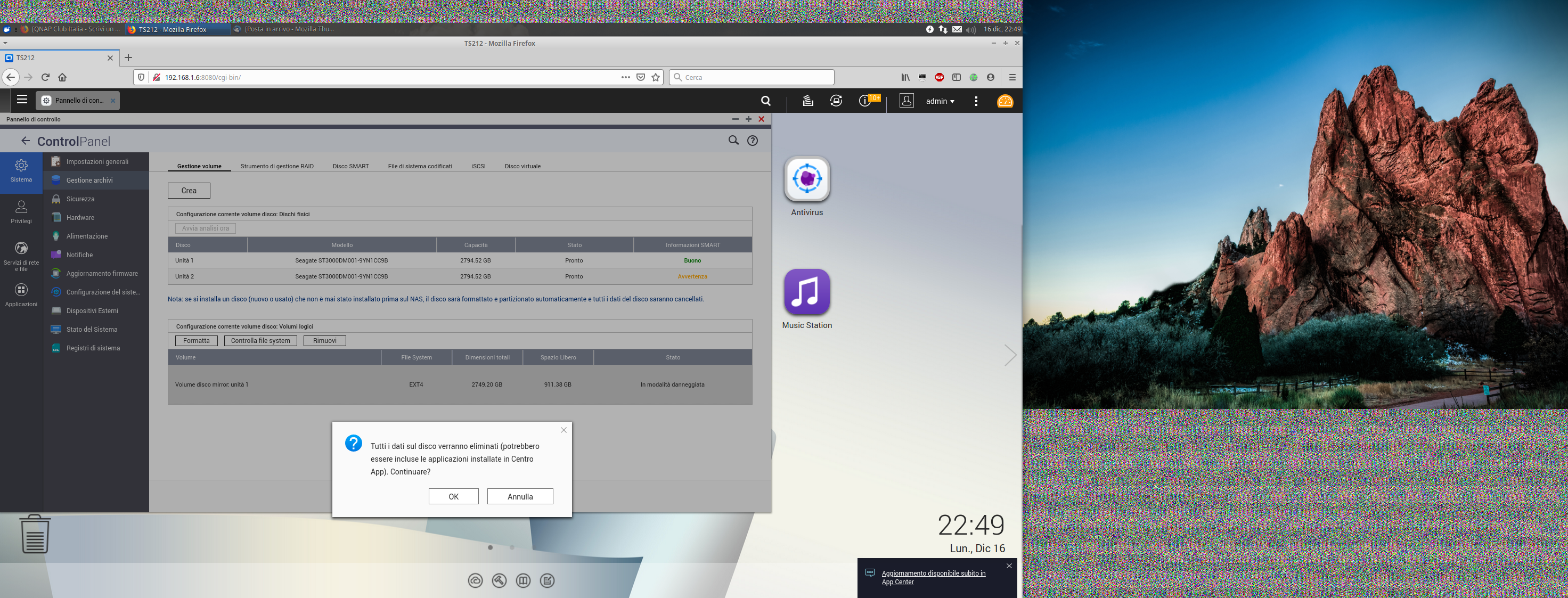Go to next desktop page arrow
Viewport: 1568px width, 598px height.
tap(1010, 355)
